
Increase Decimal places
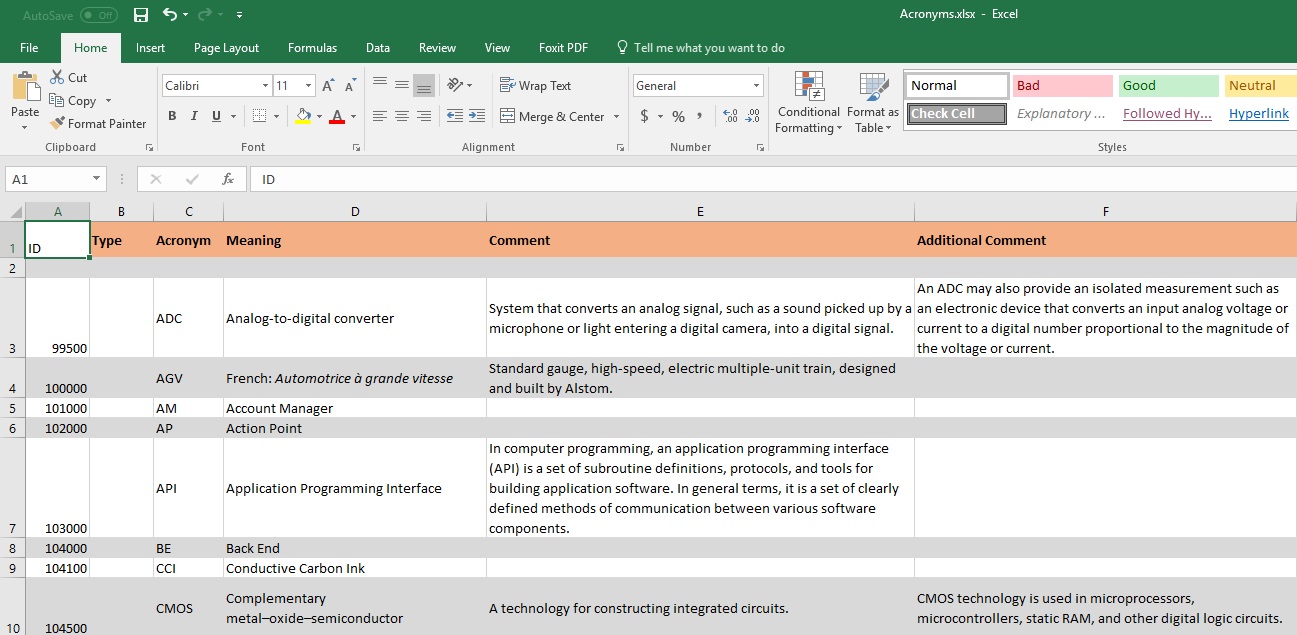(729, 117)
